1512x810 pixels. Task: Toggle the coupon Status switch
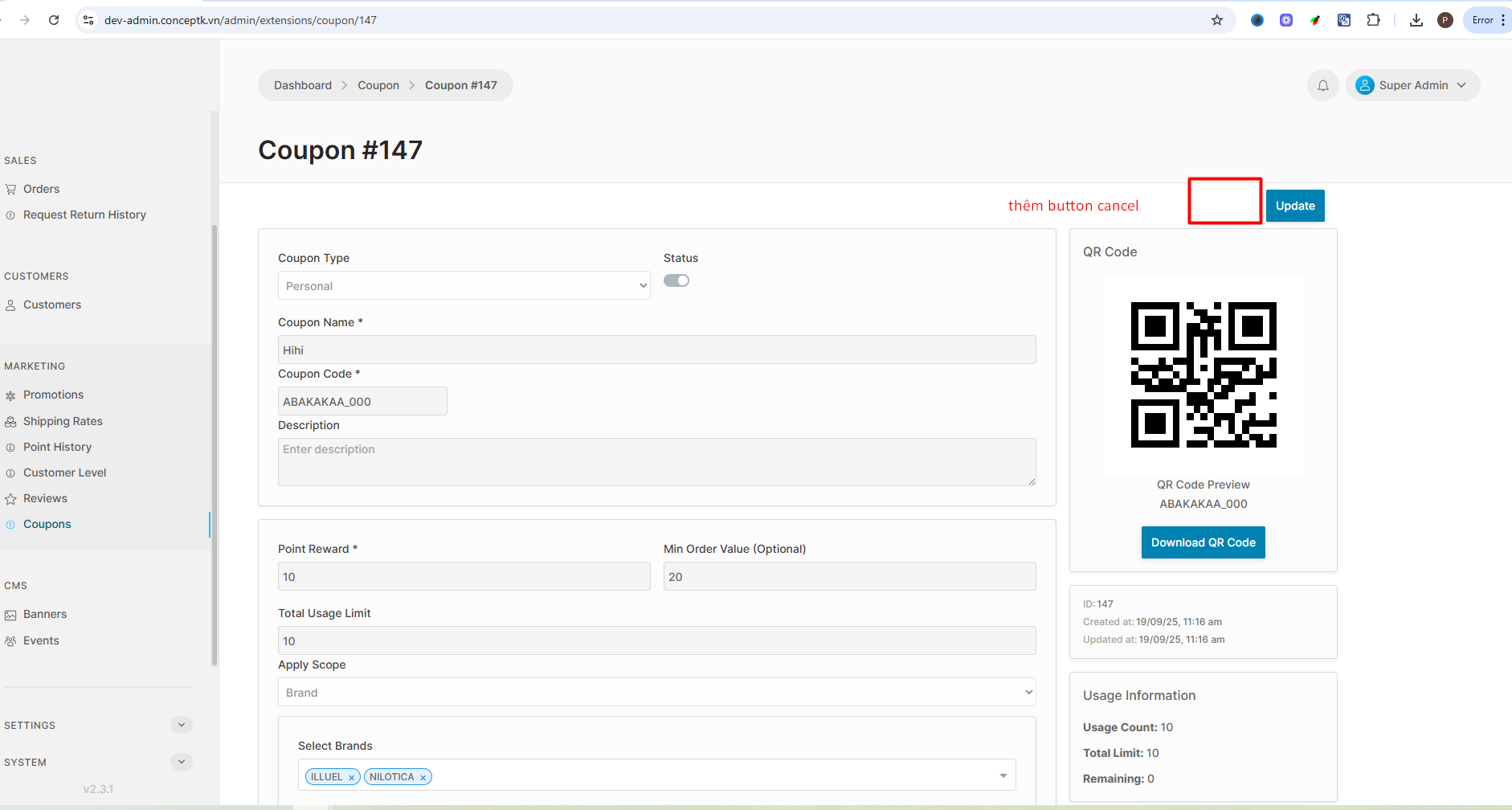[676, 280]
